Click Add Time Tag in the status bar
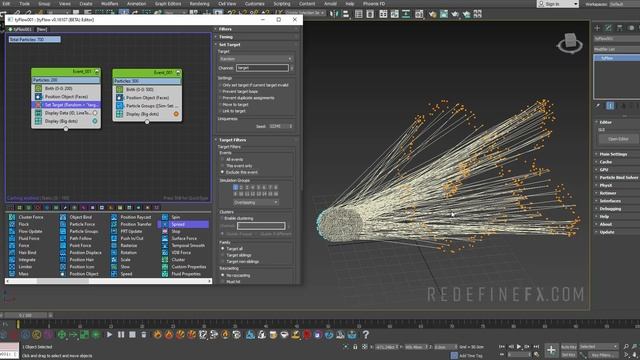 coord(471,356)
